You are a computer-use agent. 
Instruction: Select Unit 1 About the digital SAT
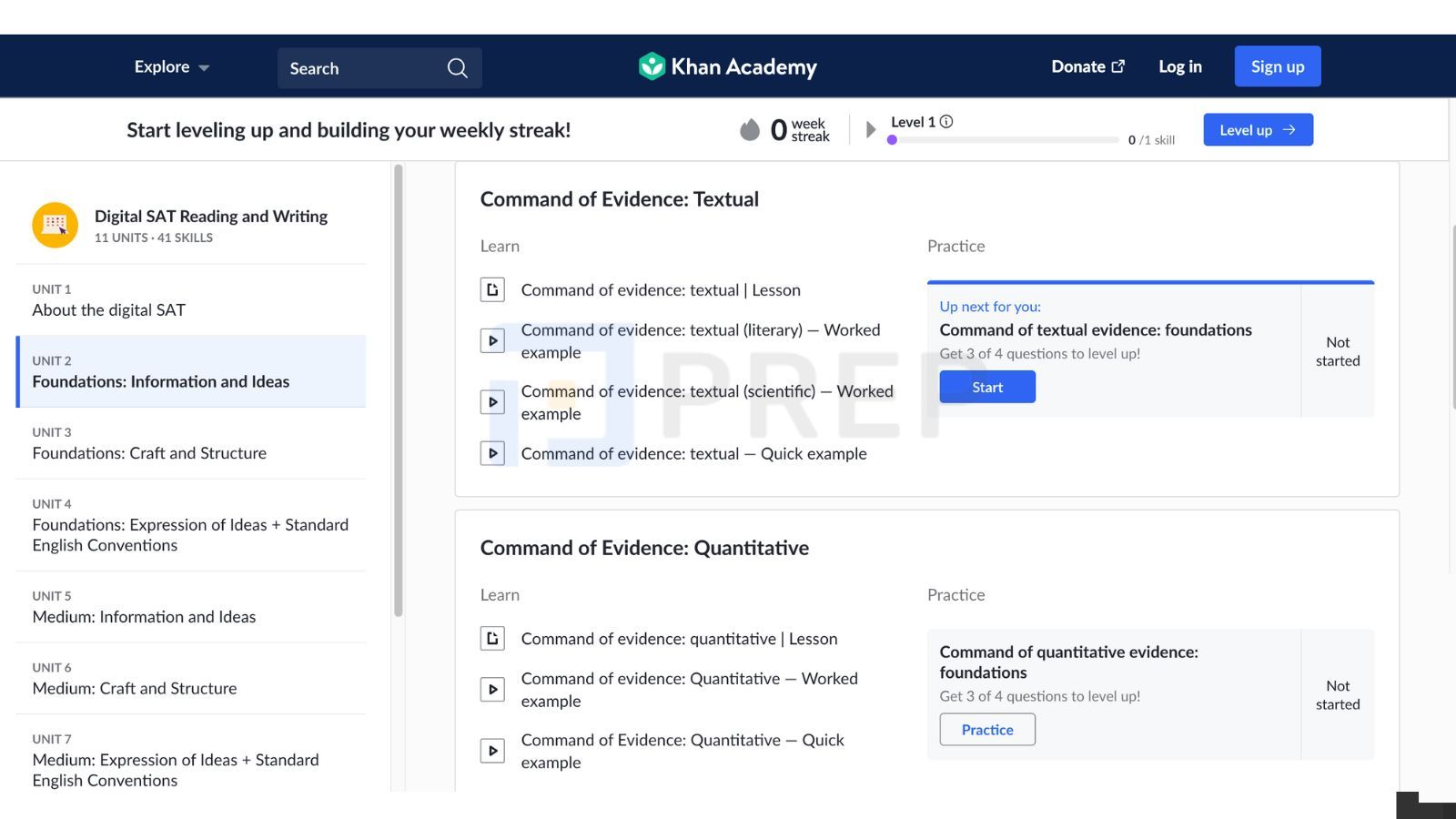click(x=191, y=300)
